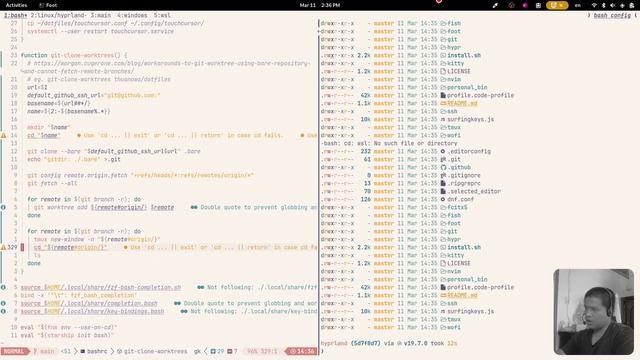This screenshot has height=360, width=640.
Task: Click the Bluetooth status icon
Action: point(604,5)
